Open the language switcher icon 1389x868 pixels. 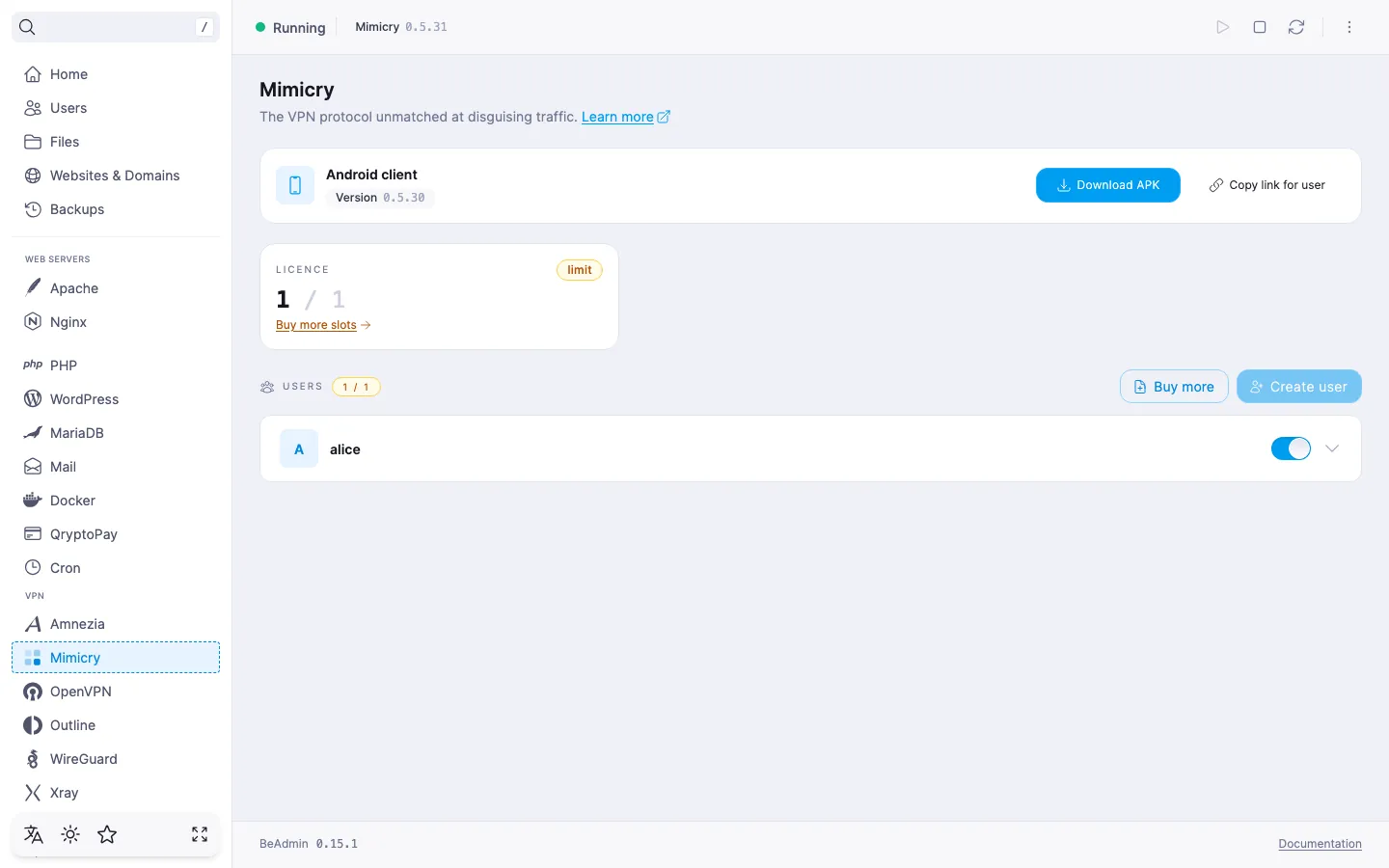[34, 834]
